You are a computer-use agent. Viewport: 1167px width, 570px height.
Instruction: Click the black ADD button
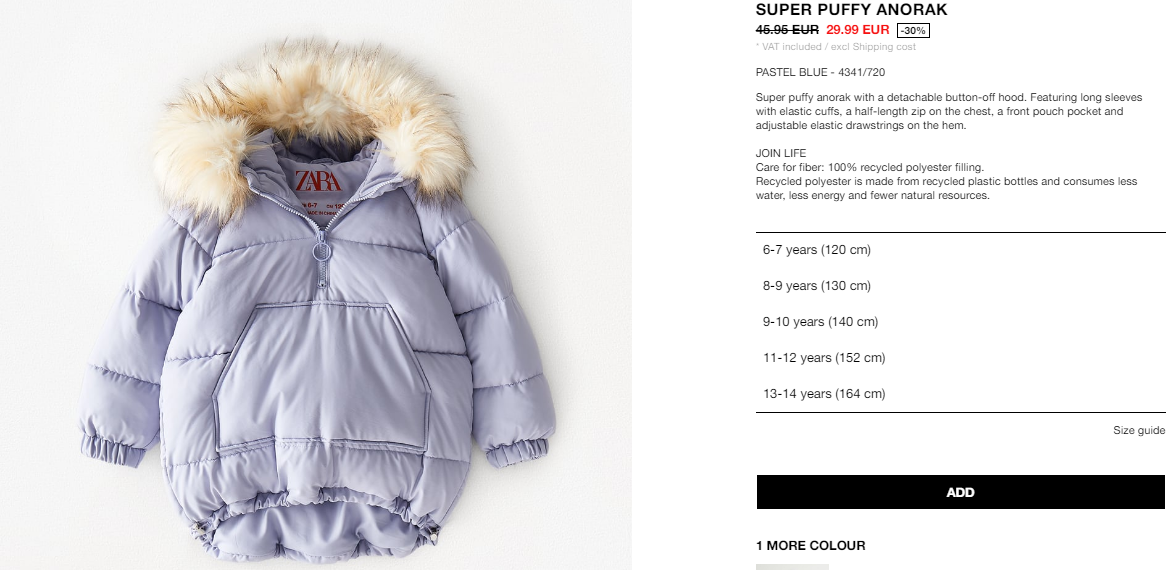tap(960, 492)
